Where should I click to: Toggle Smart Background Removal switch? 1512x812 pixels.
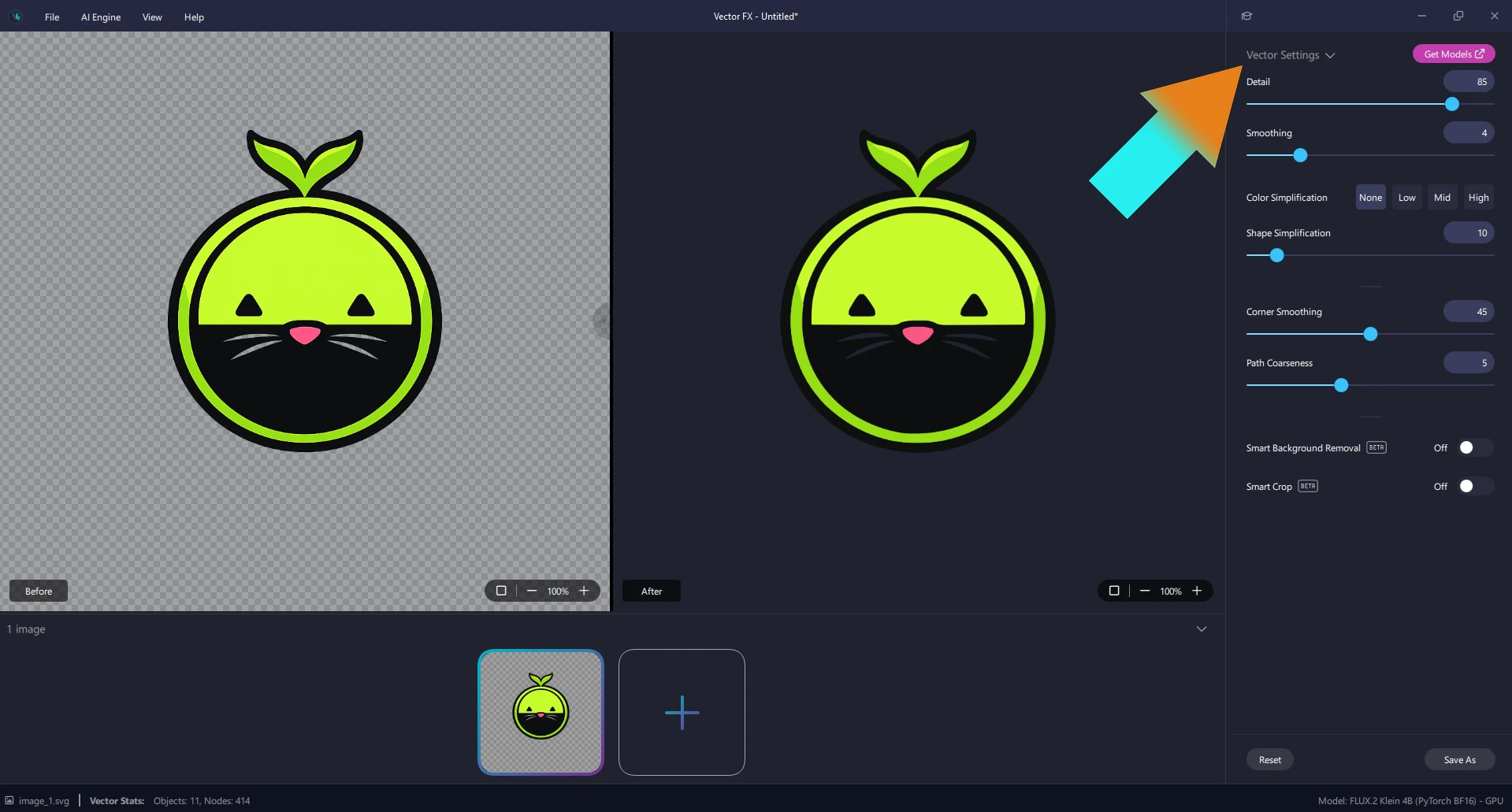1475,447
